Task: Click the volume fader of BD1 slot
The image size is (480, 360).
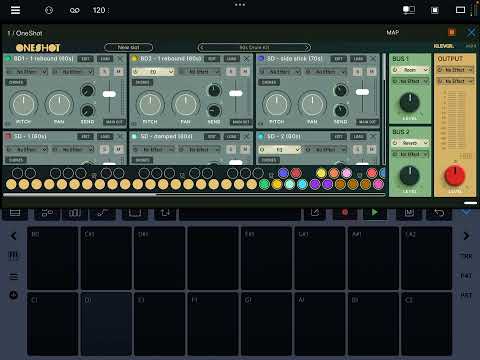Action: [109, 94]
